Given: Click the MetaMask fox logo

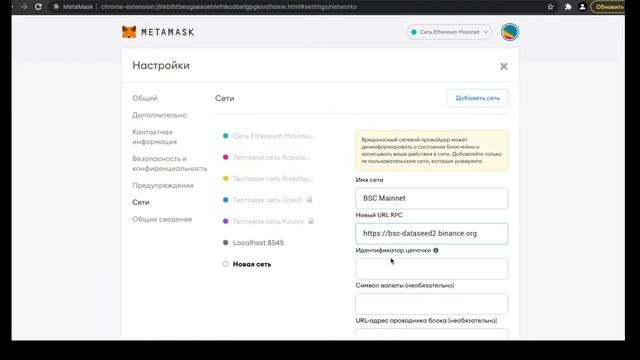Looking at the screenshot, I should tap(129, 32).
